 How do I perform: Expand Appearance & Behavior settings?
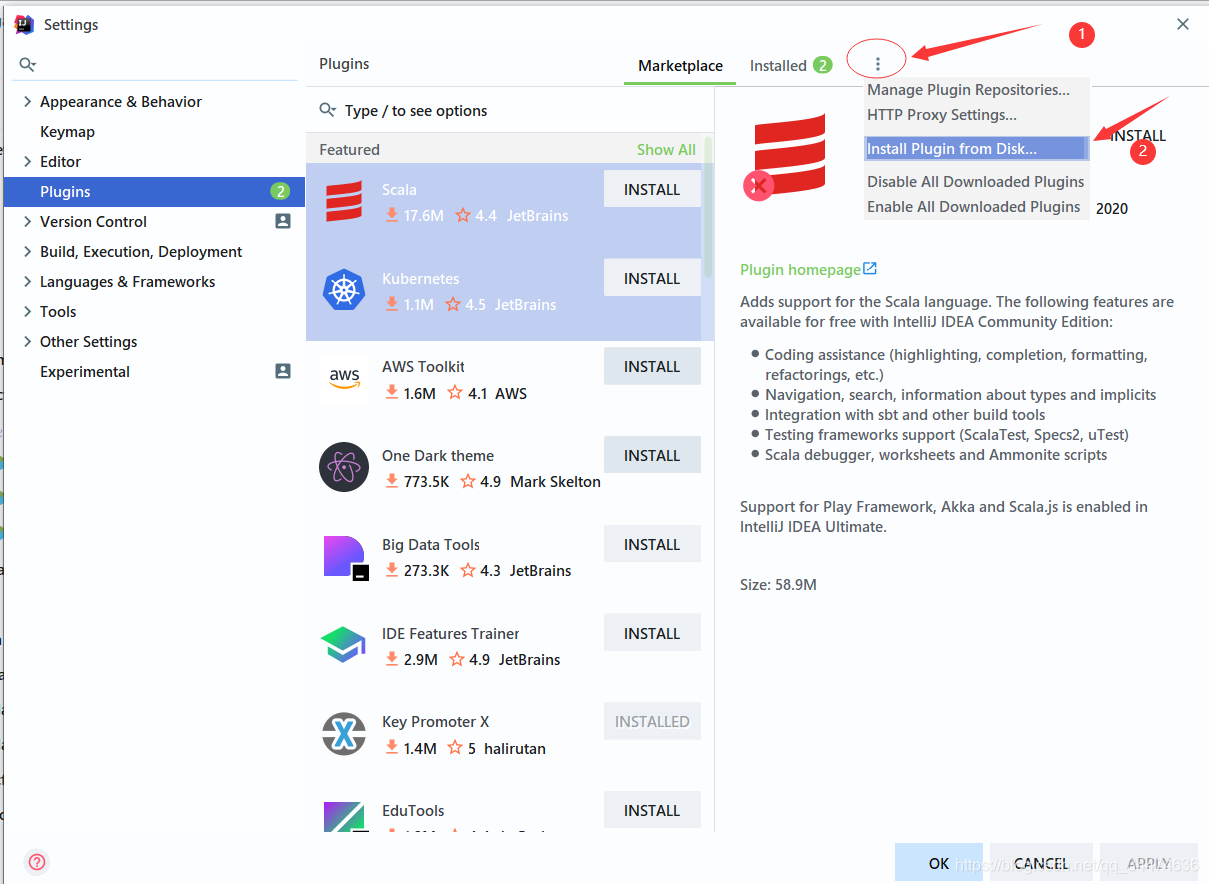pos(27,101)
